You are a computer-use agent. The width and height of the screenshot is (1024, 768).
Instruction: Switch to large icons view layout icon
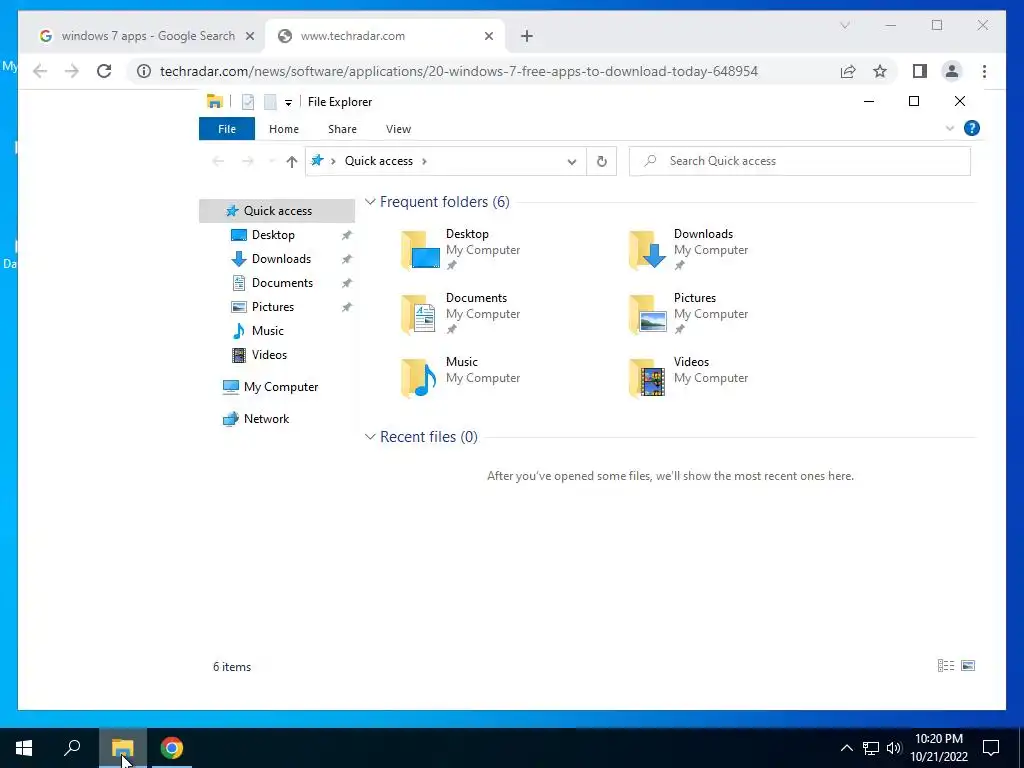[x=968, y=665]
